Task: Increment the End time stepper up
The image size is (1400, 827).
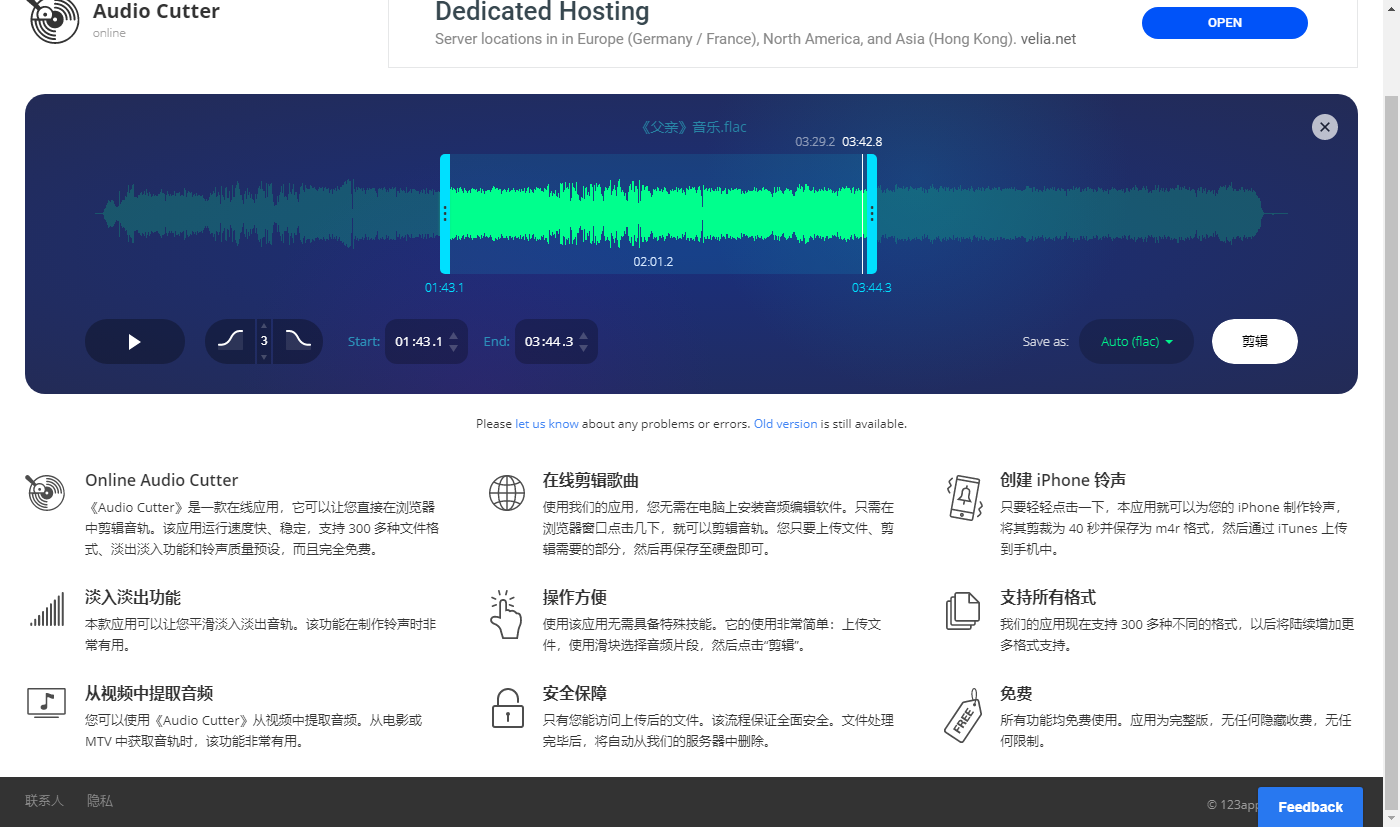Action: pos(584,335)
